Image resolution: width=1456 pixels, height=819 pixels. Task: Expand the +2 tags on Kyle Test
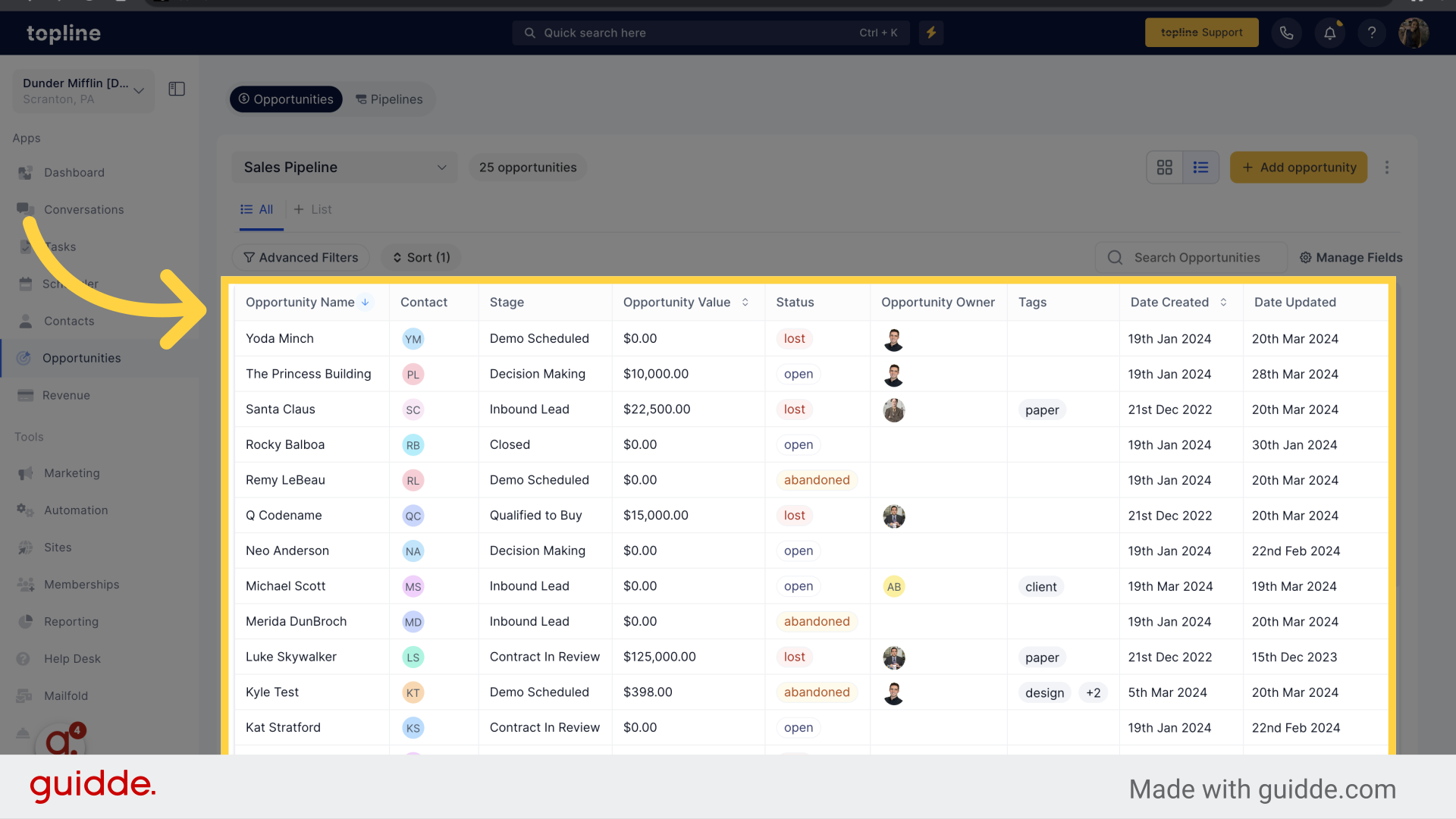tap(1094, 693)
